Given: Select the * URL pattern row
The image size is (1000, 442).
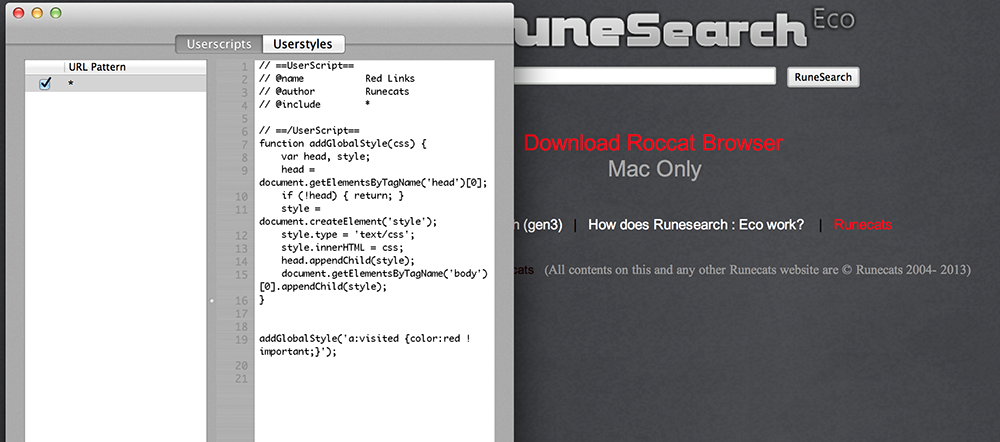Looking at the screenshot, I should pyautogui.click(x=115, y=84).
